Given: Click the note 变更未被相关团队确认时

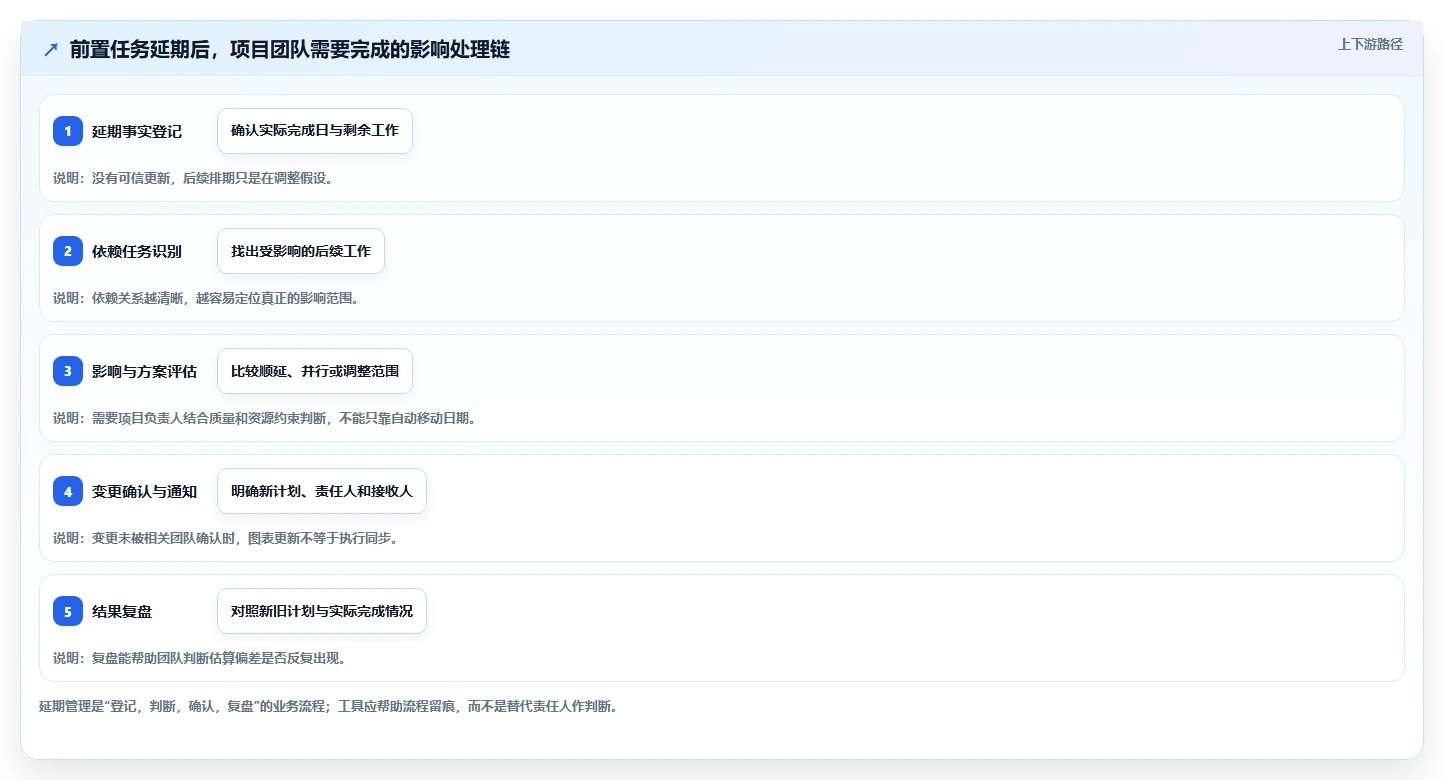Looking at the screenshot, I should pyautogui.click(x=226, y=538).
